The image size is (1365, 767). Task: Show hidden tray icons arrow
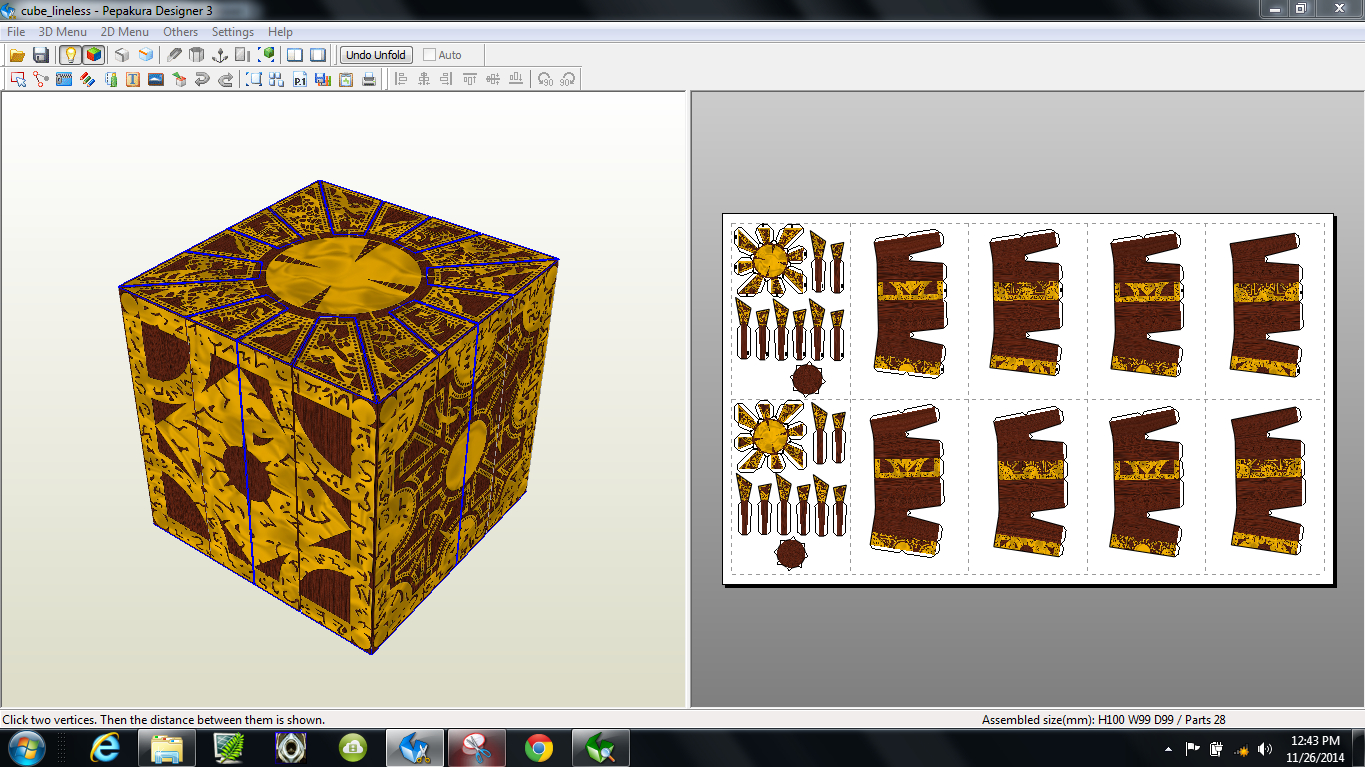1169,749
